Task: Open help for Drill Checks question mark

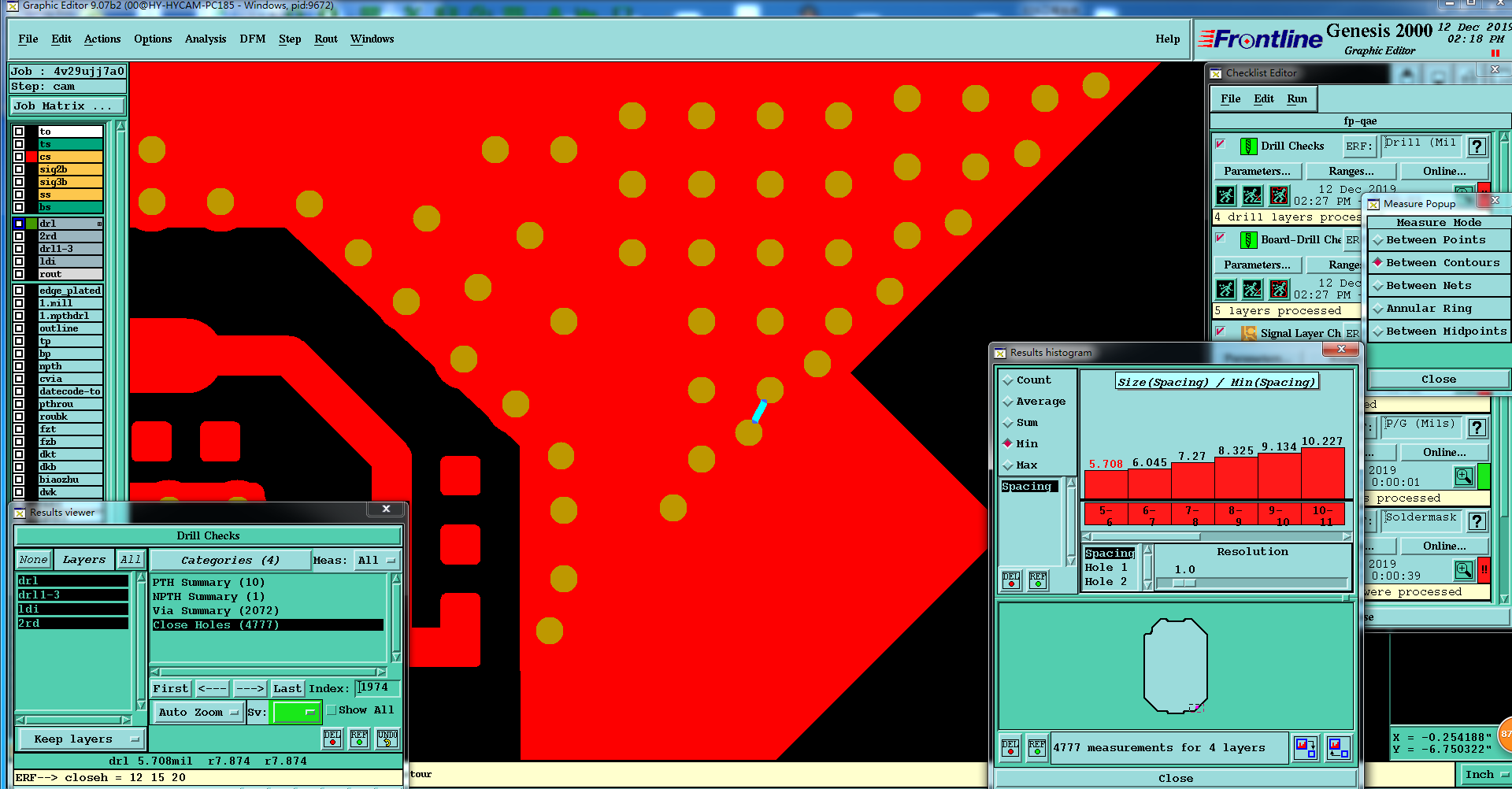Action: 1477,146
